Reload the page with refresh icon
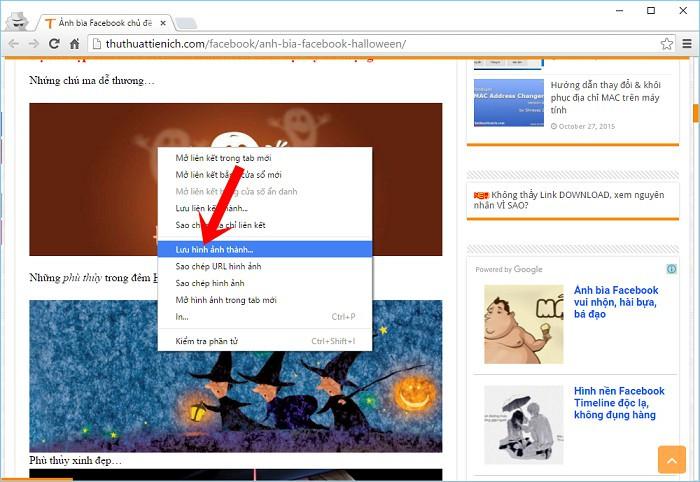 54,44
